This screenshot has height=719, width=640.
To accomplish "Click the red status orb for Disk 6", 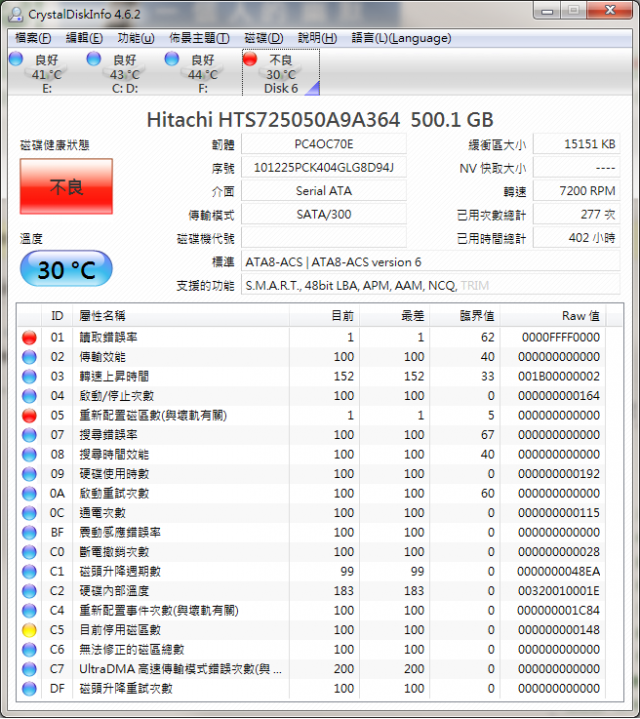I will (x=250, y=59).
